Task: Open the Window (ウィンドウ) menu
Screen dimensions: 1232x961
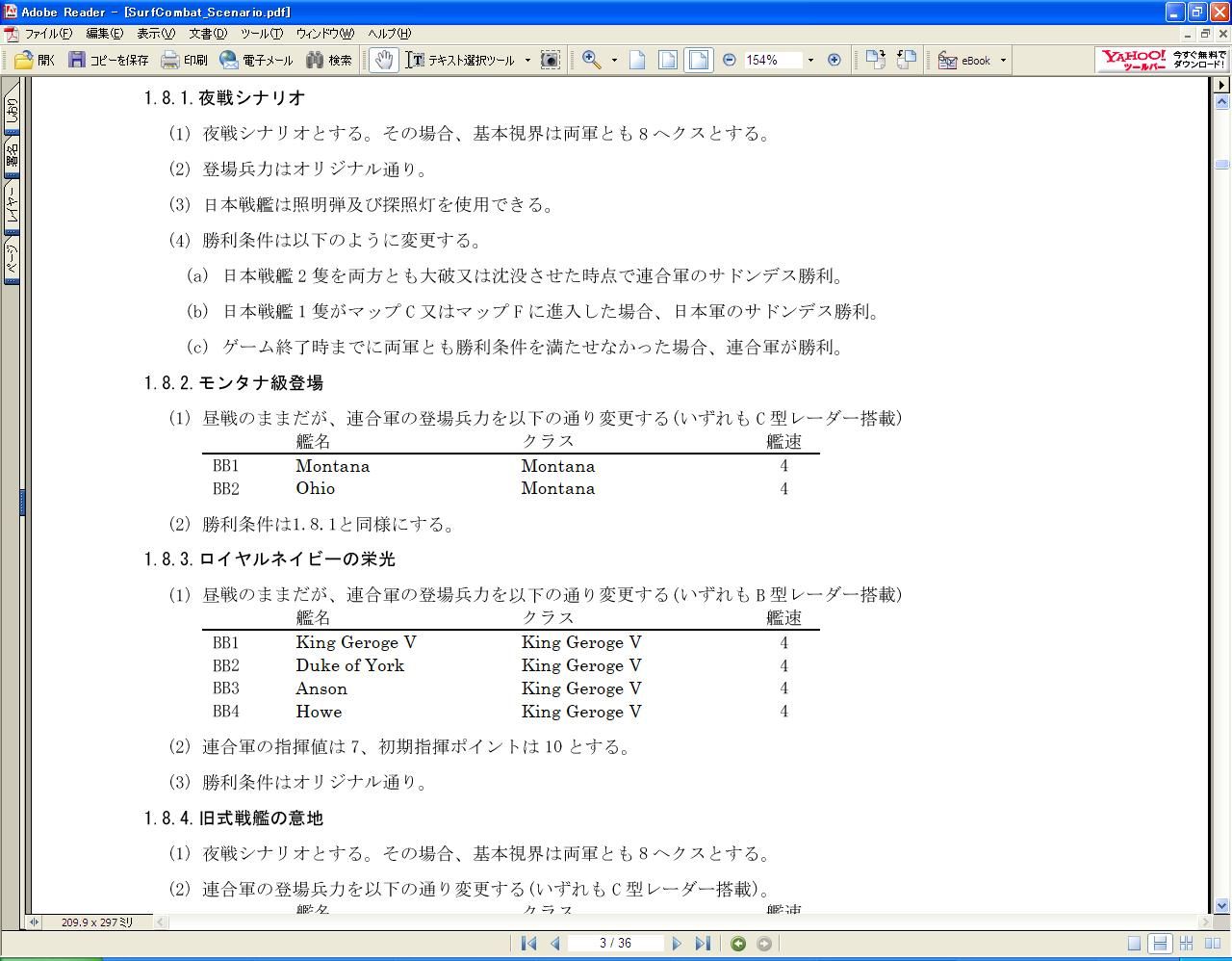Action: tap(324, 34)
